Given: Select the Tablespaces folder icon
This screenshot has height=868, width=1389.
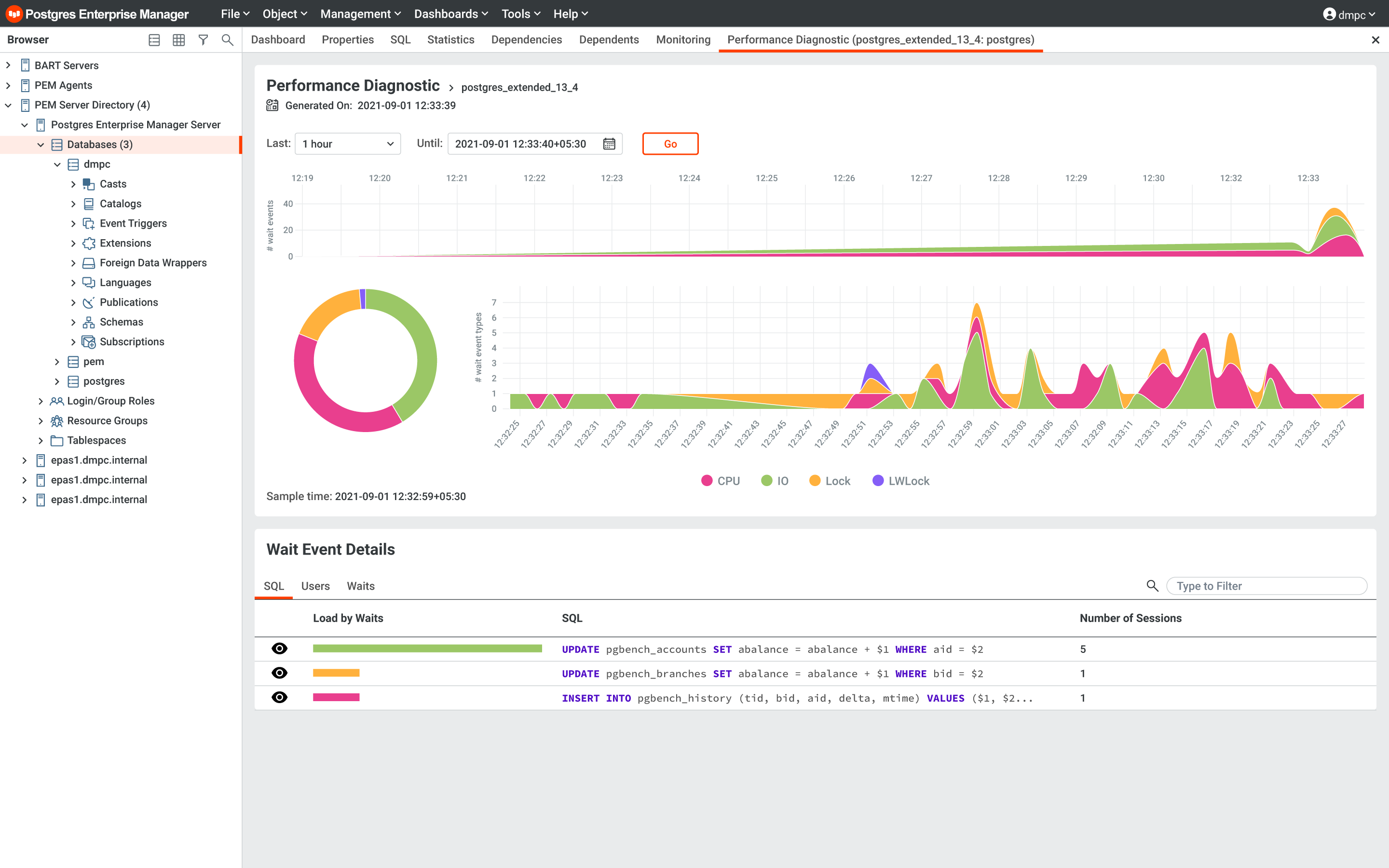Looking at the screenshot, I should (56, 441).
